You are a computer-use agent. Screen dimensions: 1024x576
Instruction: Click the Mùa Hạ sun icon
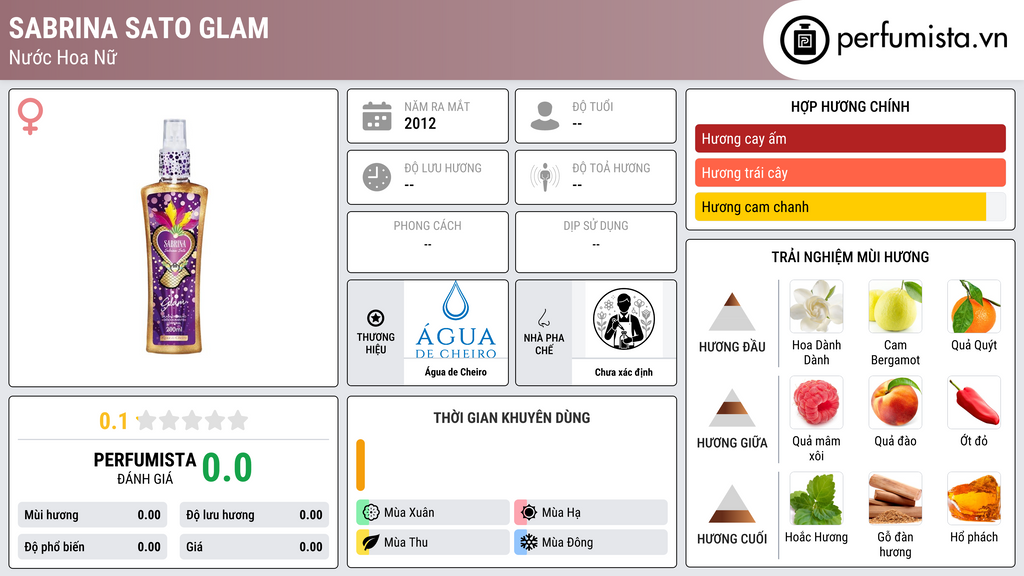[529, 513]
